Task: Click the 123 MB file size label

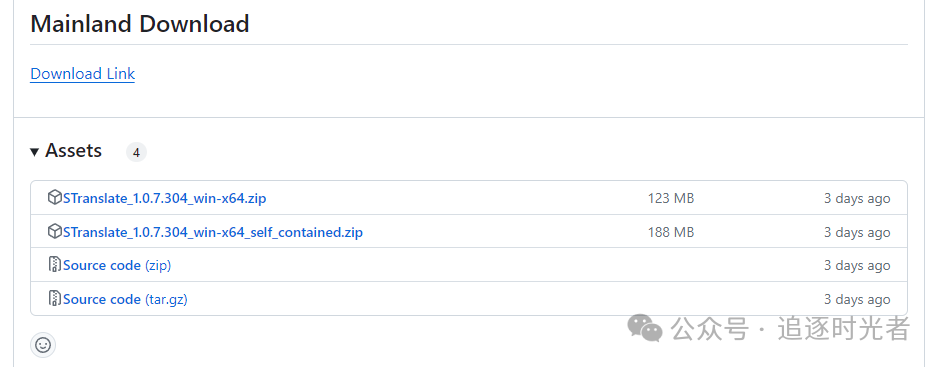Action: 671,198
